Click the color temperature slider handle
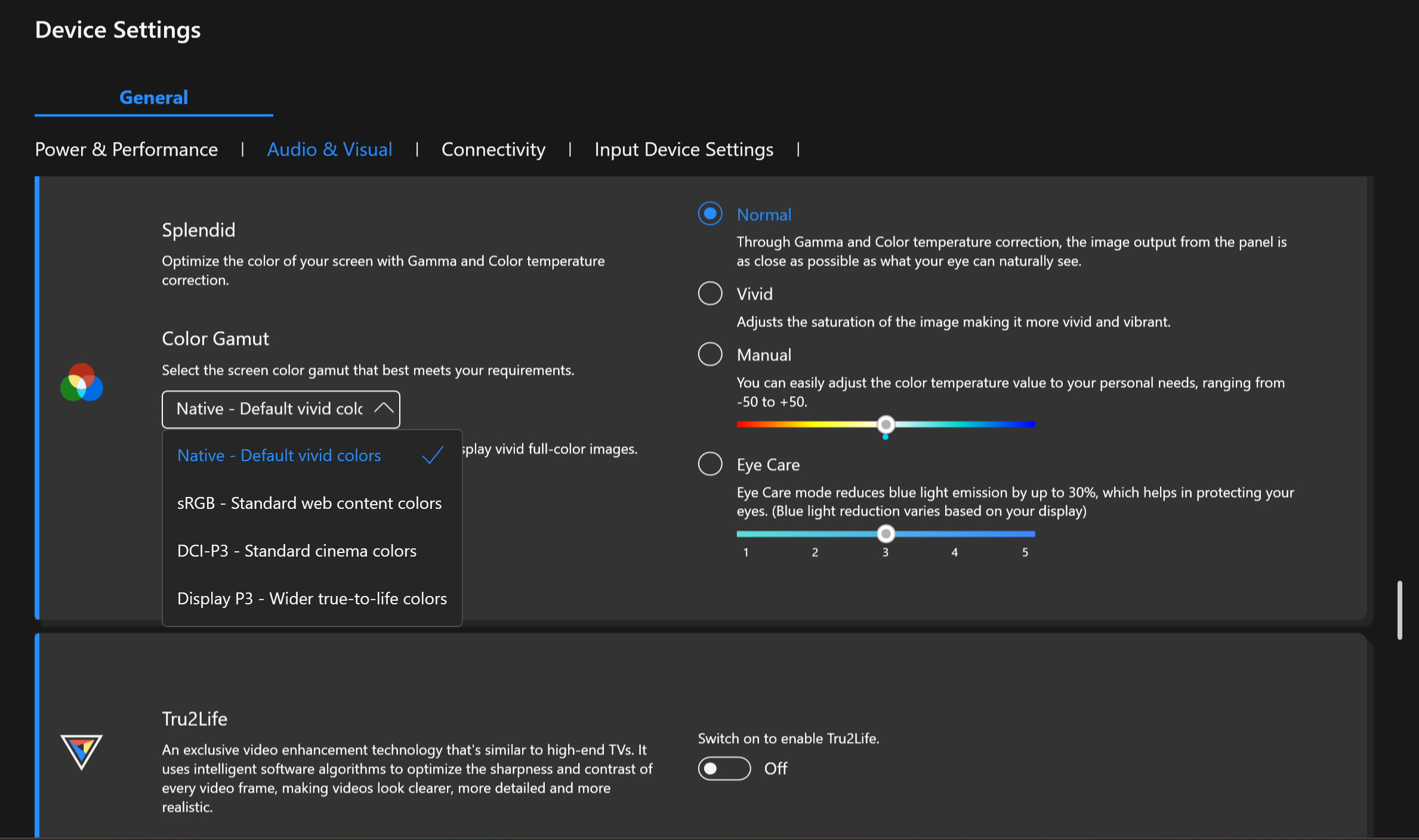1419x840 pixels. 886,424
